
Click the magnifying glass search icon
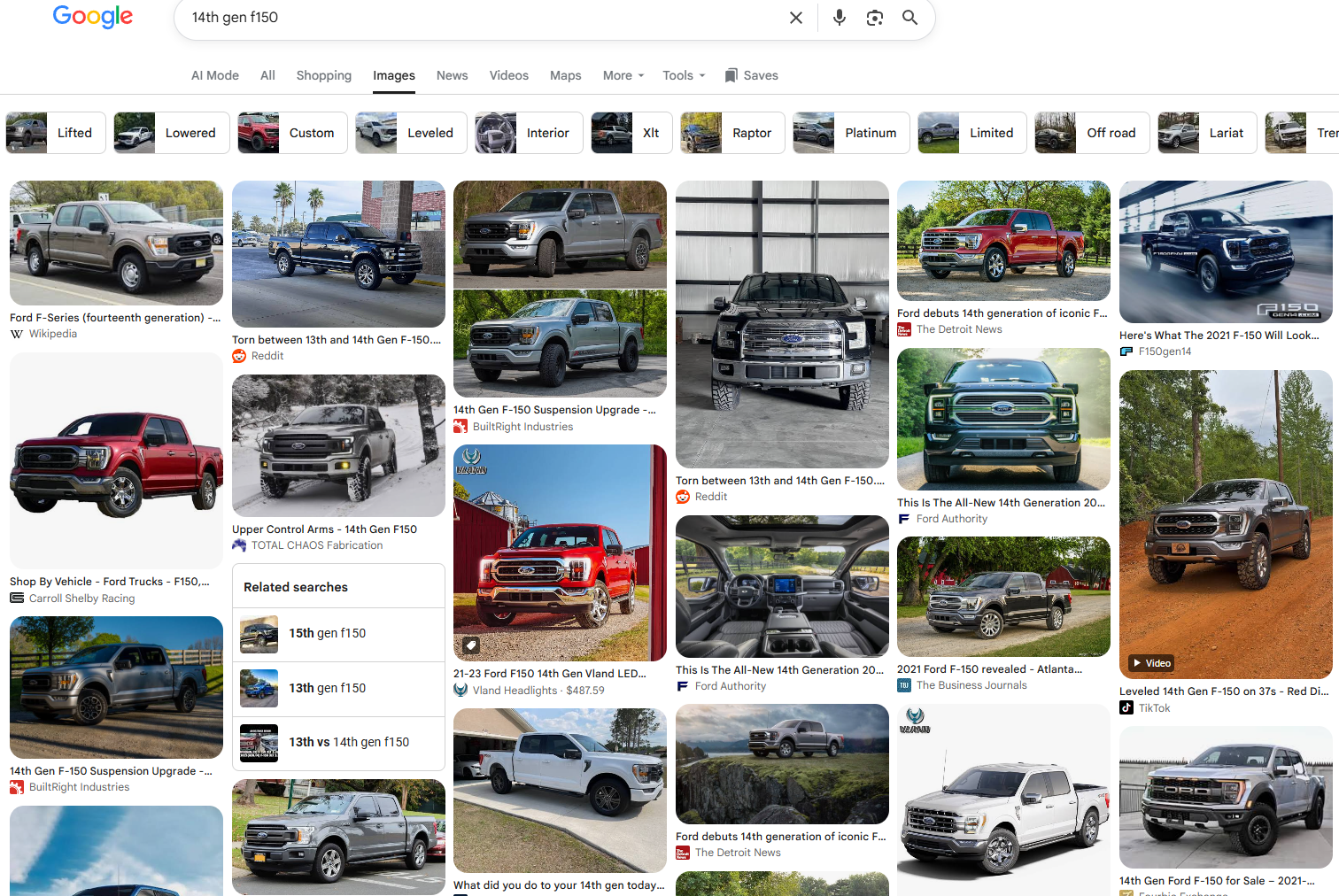coord(909,18)
